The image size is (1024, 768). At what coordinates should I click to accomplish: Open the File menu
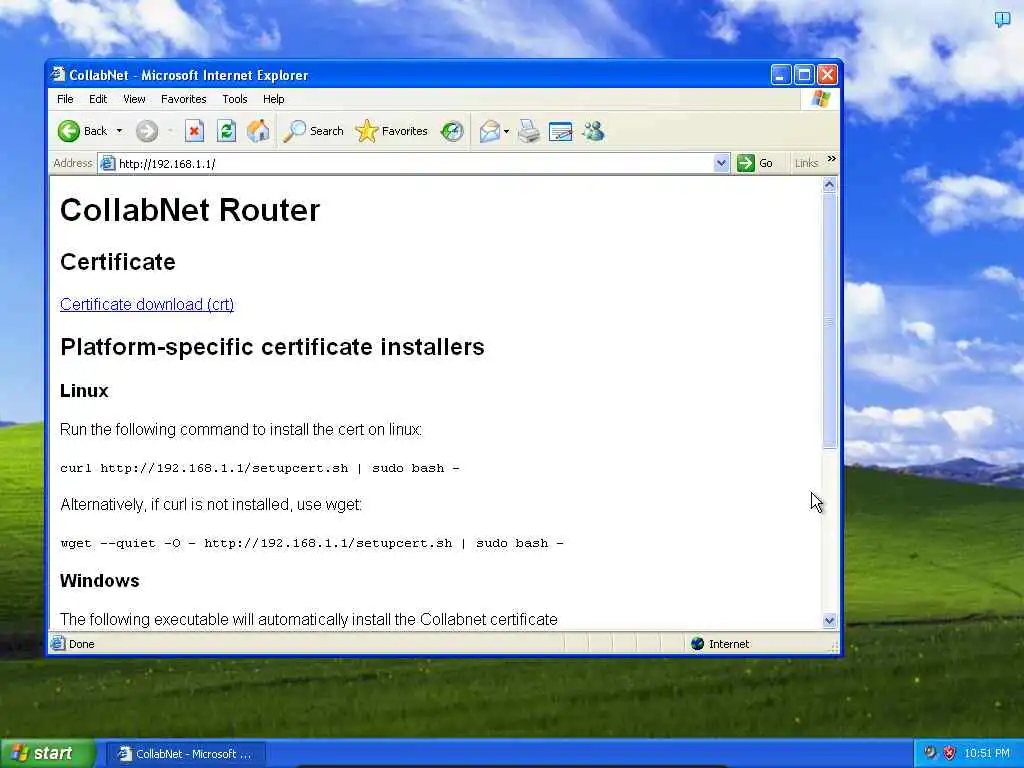[x=65, y=99]
